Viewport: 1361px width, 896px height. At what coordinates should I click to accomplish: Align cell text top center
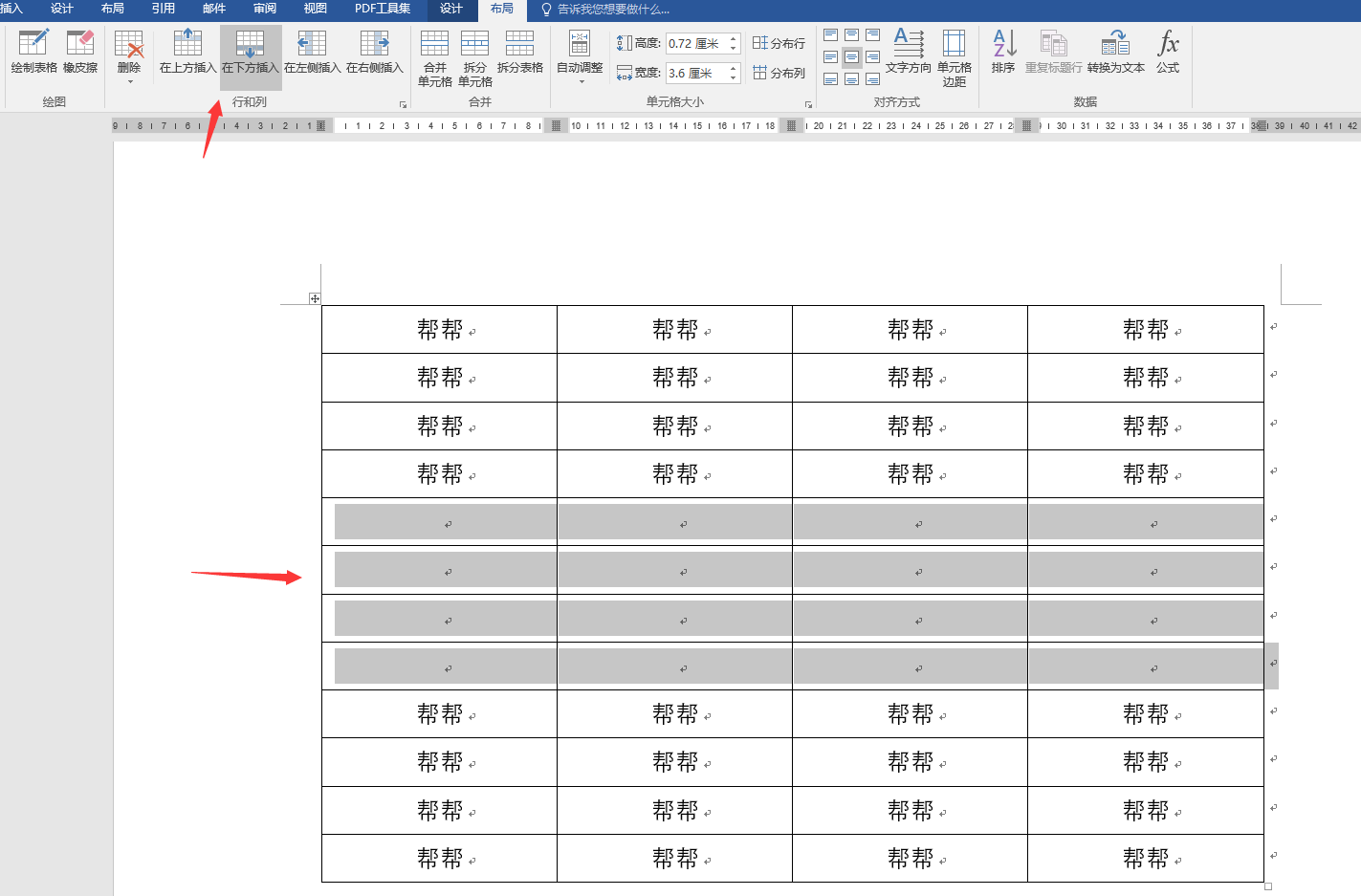[x=851, y=35]
